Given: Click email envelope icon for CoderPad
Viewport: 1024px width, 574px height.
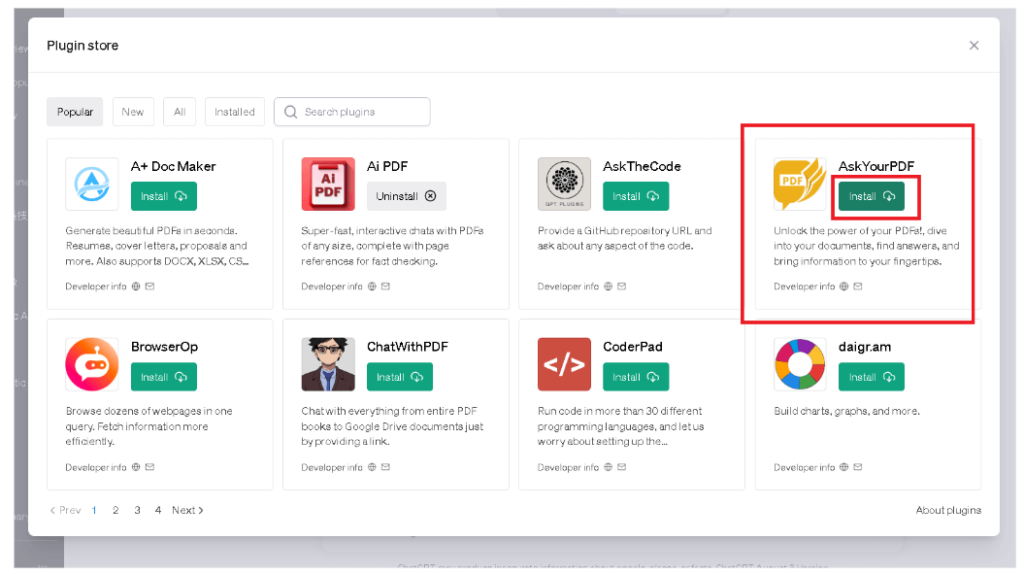Looking at the screenshot, I should pyautogui.click(x=622, y=467).
